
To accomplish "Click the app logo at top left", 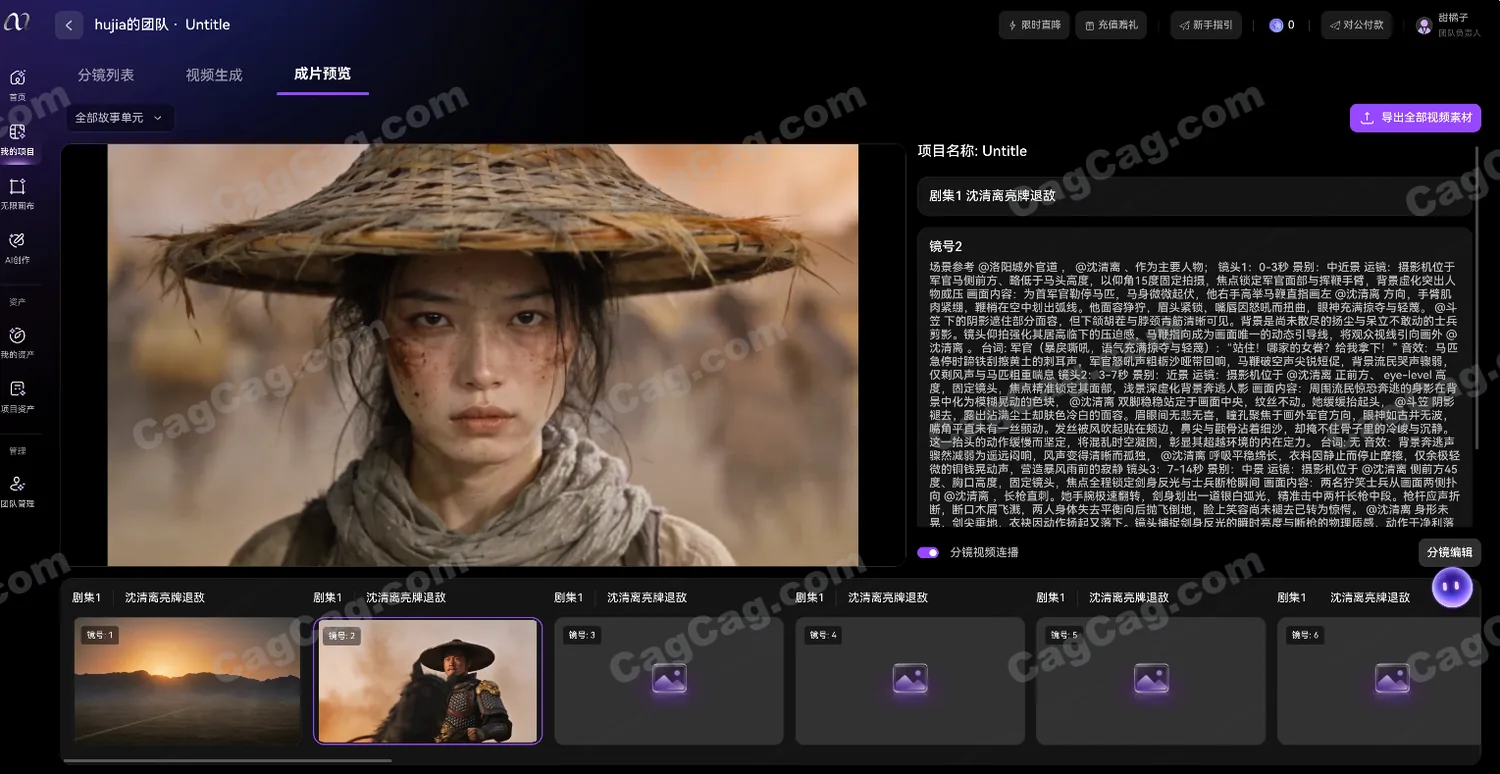I will pos(16,23).
